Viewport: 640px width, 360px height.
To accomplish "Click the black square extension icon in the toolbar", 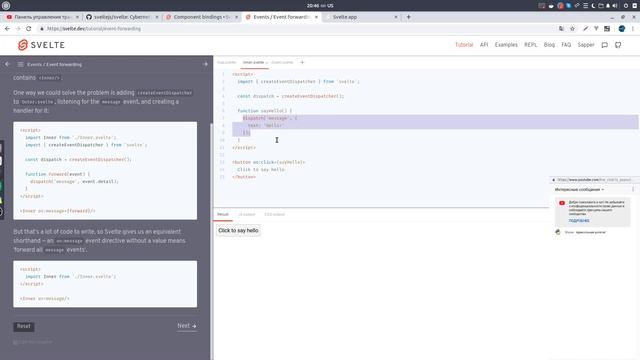I will [x=607, y=29].
